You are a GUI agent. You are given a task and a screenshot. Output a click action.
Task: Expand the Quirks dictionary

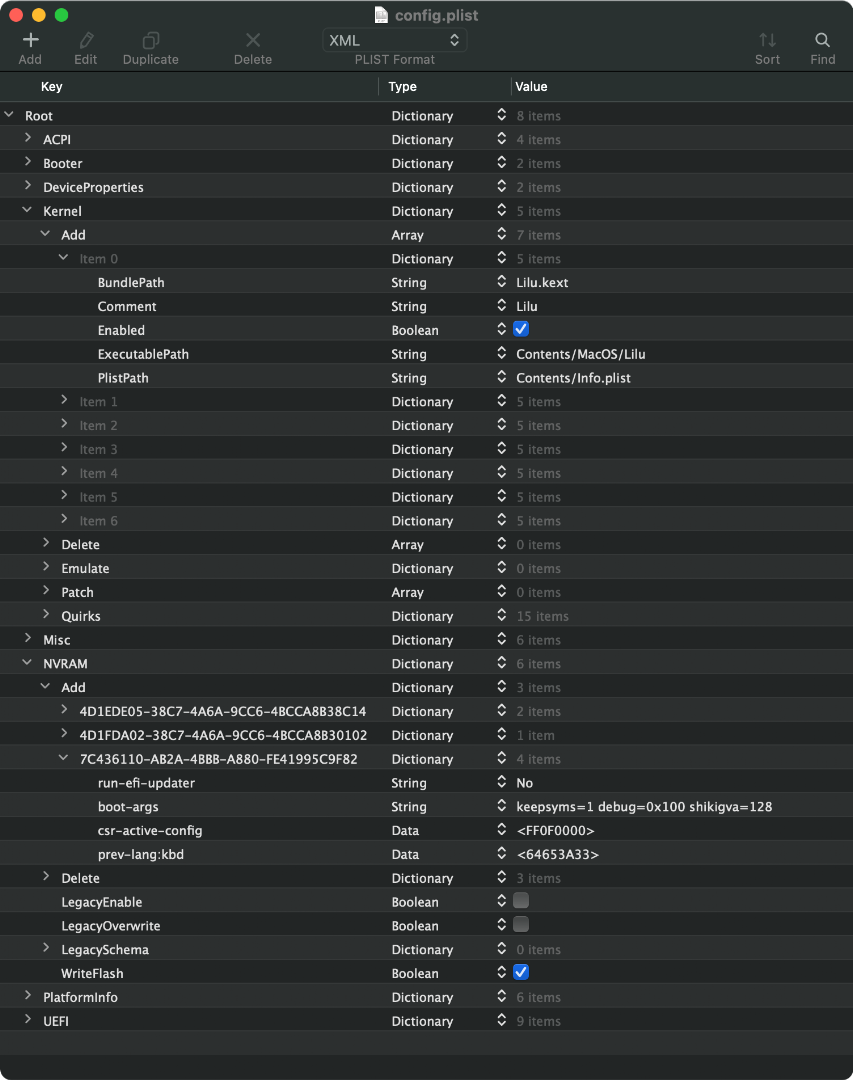click(x=46, y=616)
